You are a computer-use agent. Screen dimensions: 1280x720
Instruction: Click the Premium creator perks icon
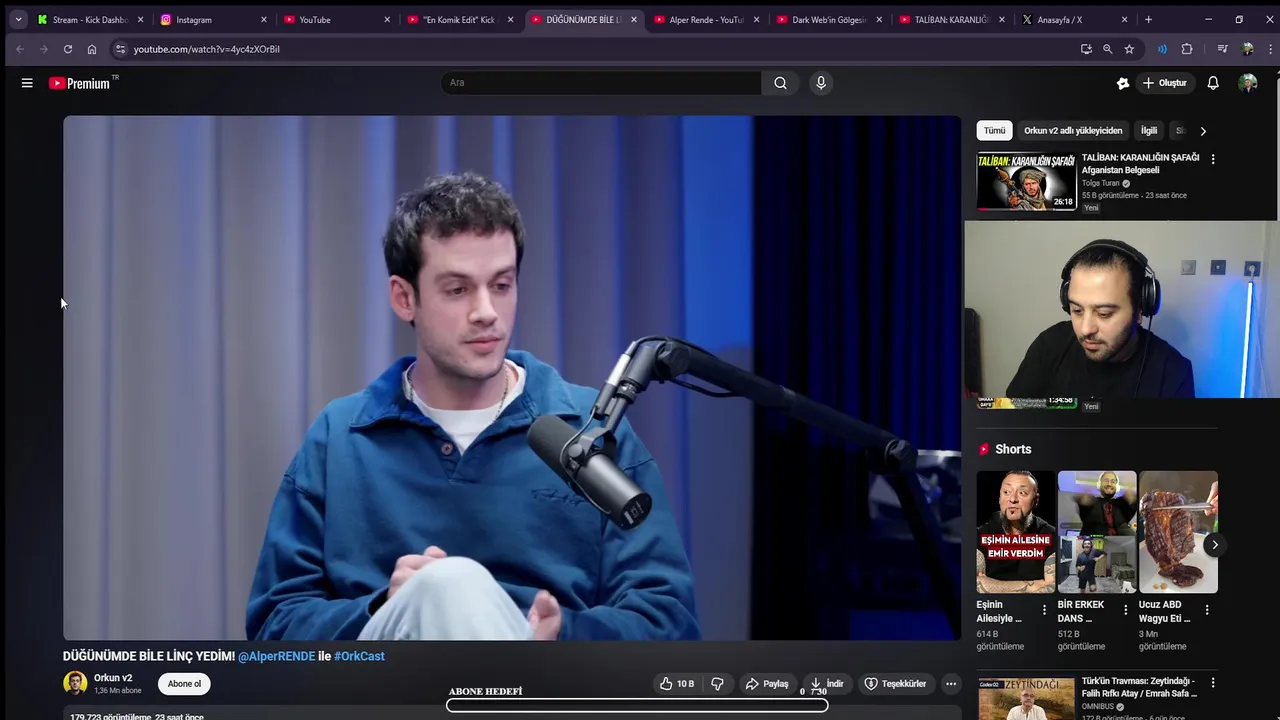[1123, 83]
